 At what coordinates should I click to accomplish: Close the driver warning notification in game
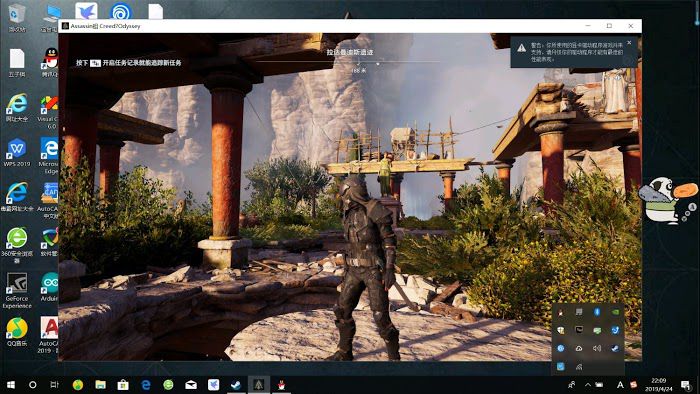629,43
